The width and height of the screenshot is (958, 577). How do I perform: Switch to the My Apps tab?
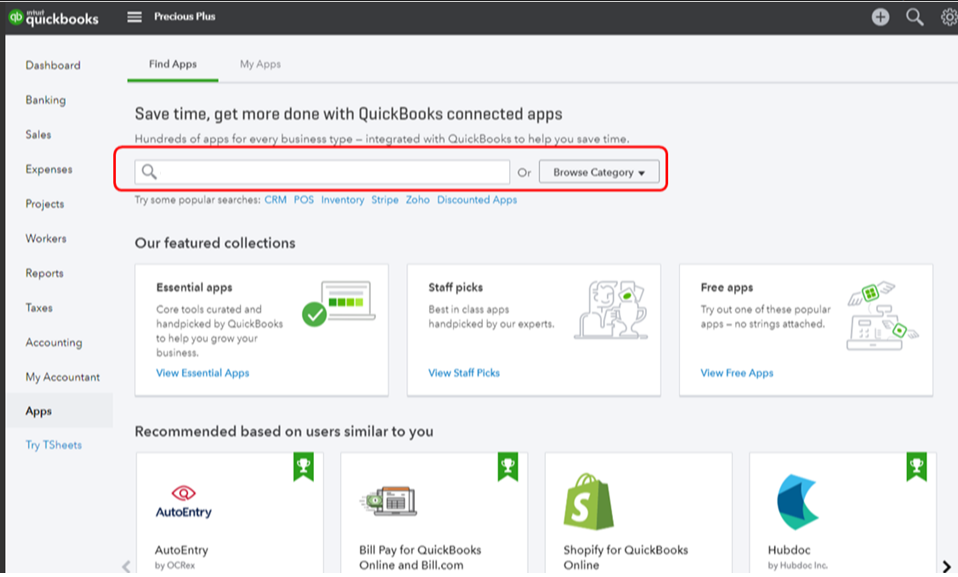[260, 64]
